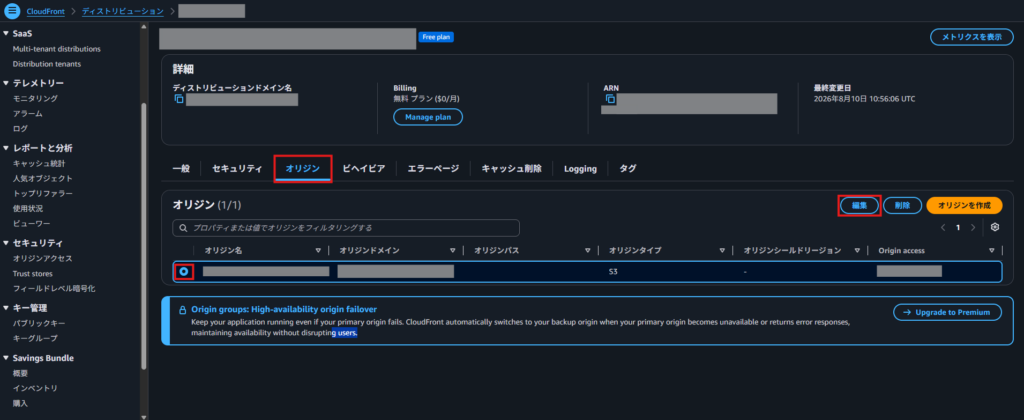
Task: Open オリジンアクセス in sidebar
Action: click(43, 259)
